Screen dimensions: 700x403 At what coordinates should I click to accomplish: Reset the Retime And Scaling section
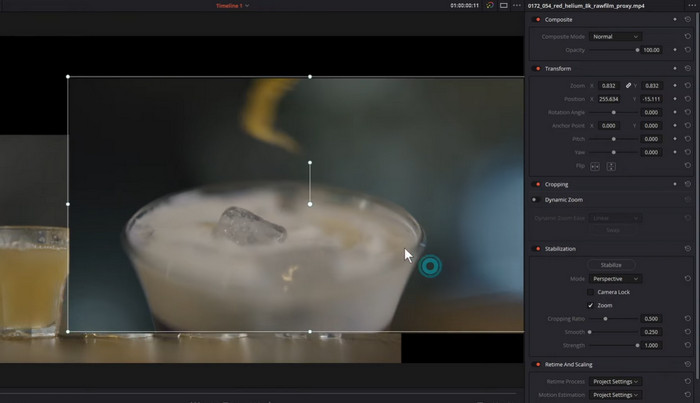tap(688, 365)
